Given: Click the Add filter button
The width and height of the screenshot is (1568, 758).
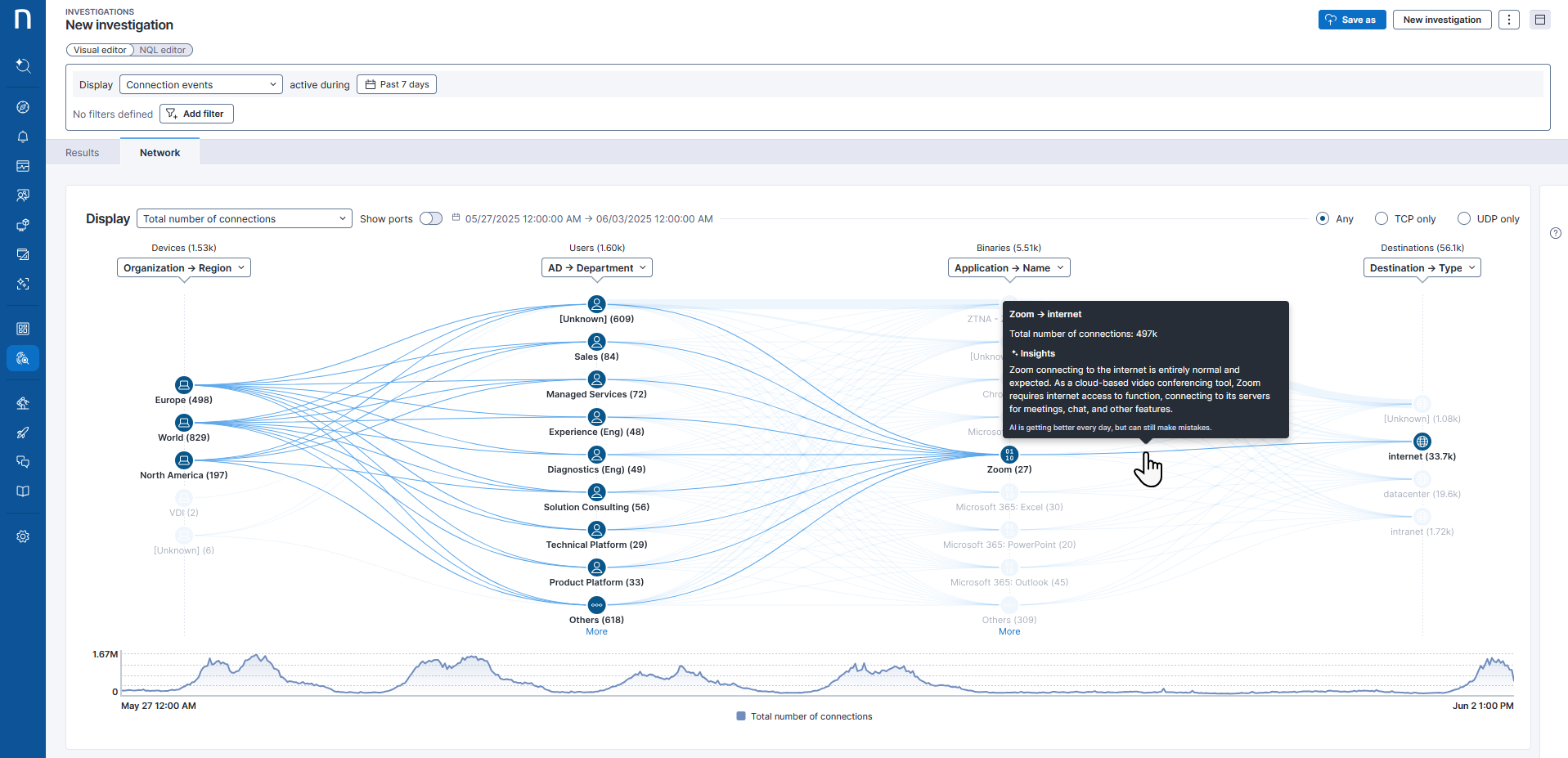Looking at the screenshot, I should tap(196, 114).
